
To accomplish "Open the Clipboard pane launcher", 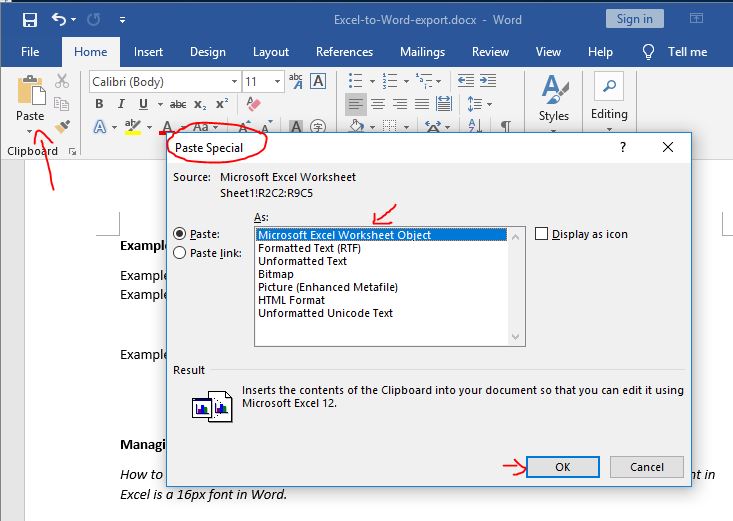I will tap(72, 151).
